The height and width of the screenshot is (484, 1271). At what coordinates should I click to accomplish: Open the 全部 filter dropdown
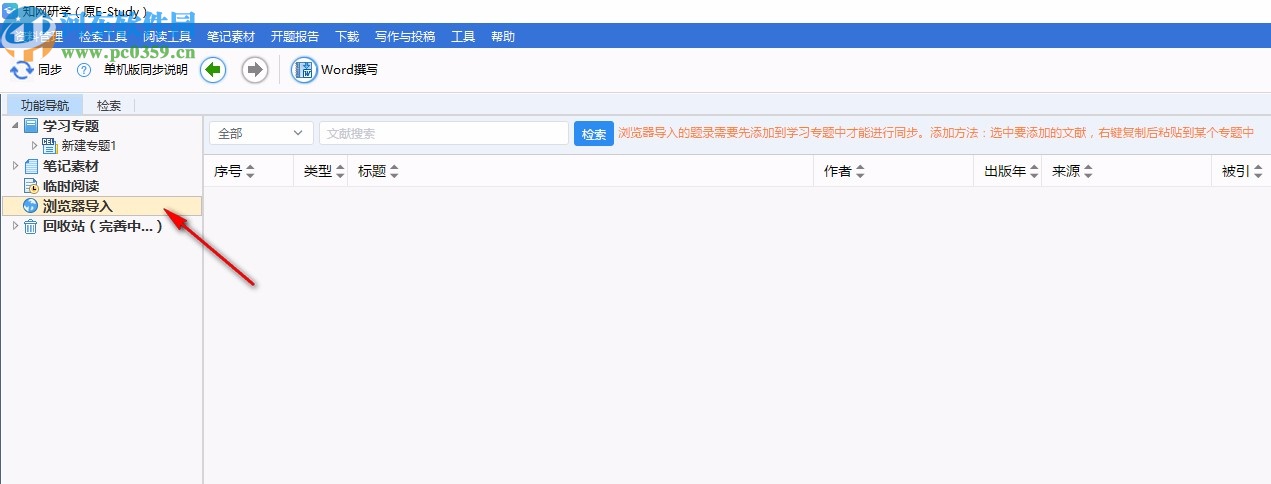coord(261,133)
